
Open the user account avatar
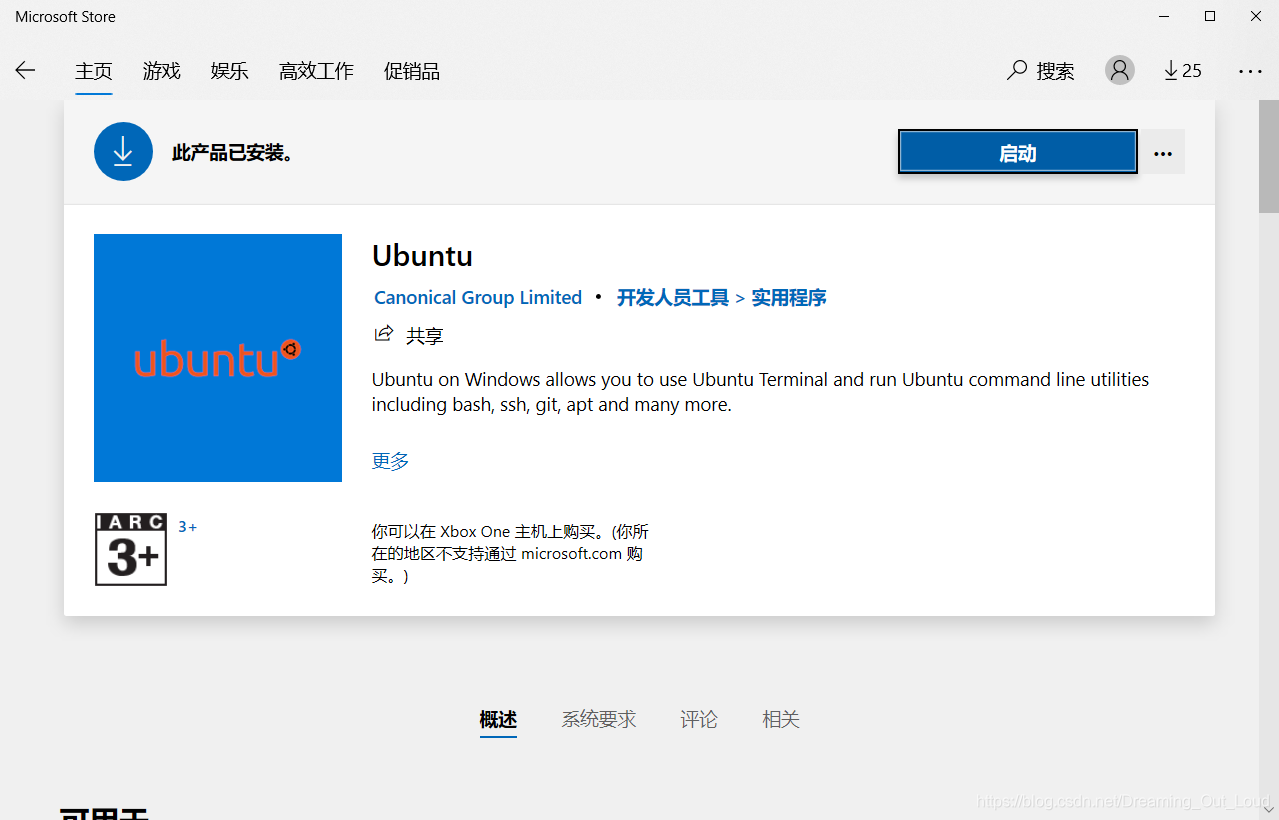click(1120, 70)
